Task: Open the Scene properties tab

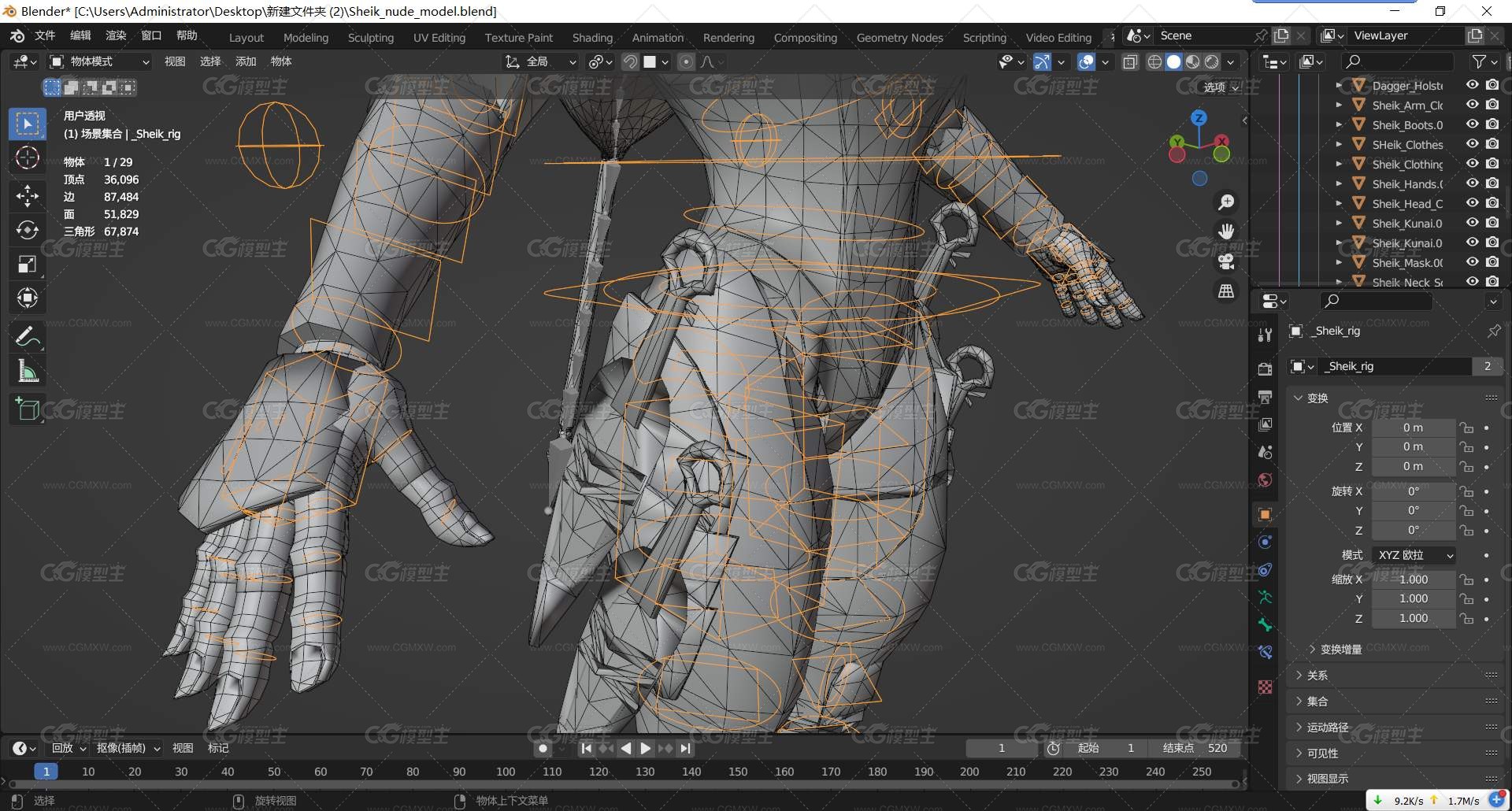Action: coord(1265,452)
